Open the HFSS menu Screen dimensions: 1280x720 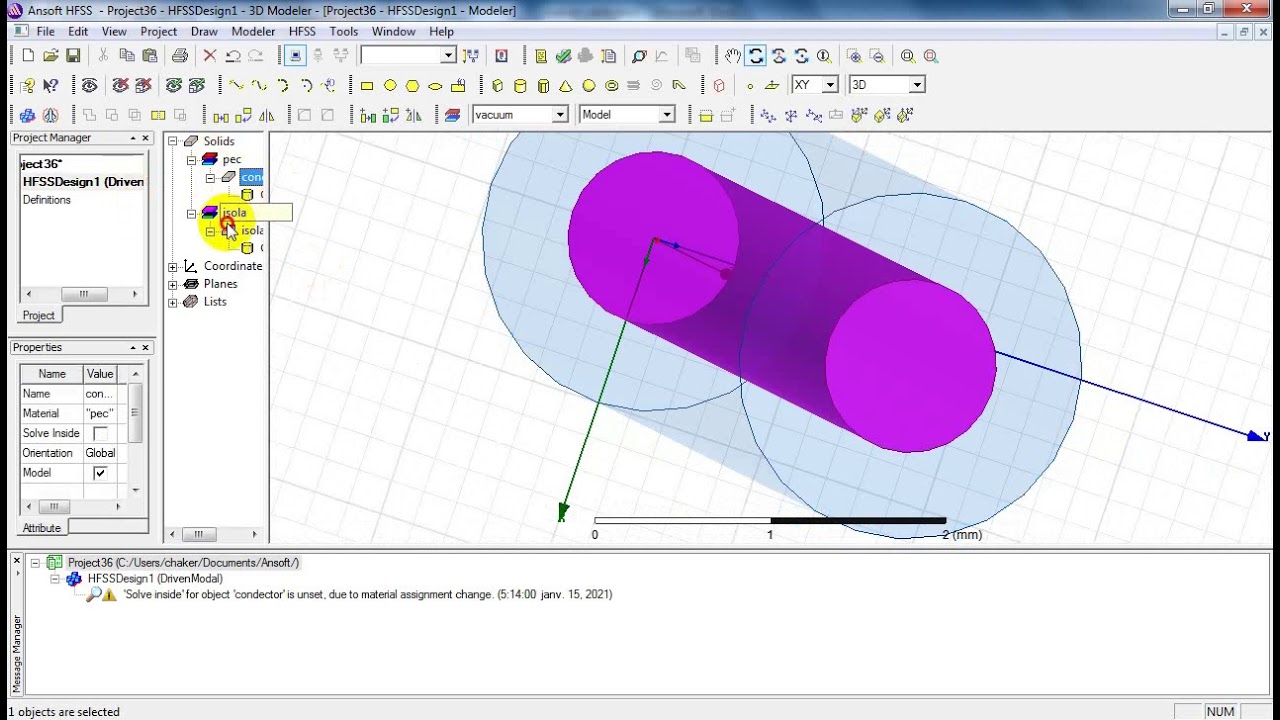click(302, 31)
